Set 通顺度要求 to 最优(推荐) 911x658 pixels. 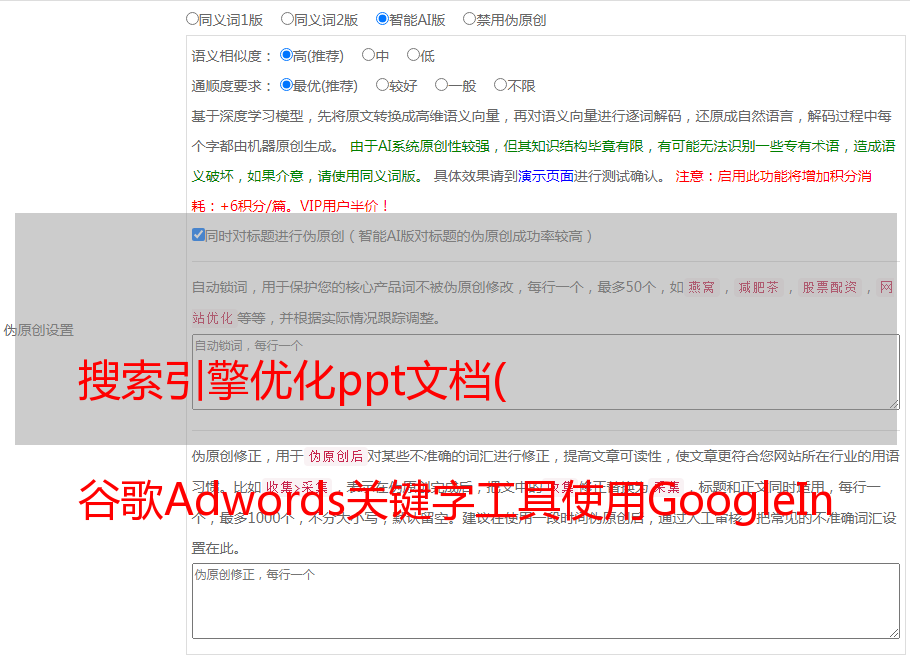point(286,85)
